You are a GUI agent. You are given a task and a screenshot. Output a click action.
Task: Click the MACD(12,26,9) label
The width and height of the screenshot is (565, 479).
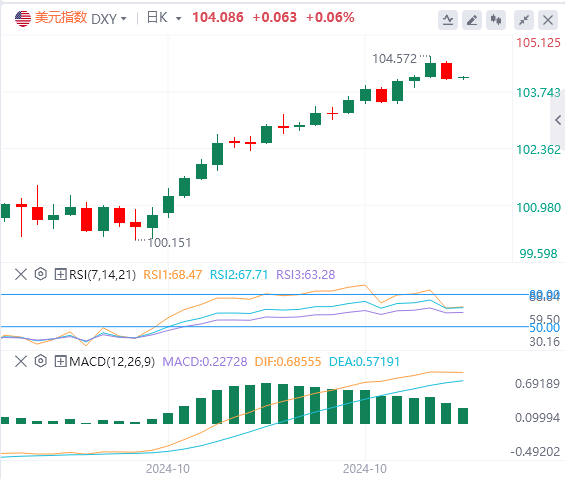pyautogui.click(x=112, y=361)
